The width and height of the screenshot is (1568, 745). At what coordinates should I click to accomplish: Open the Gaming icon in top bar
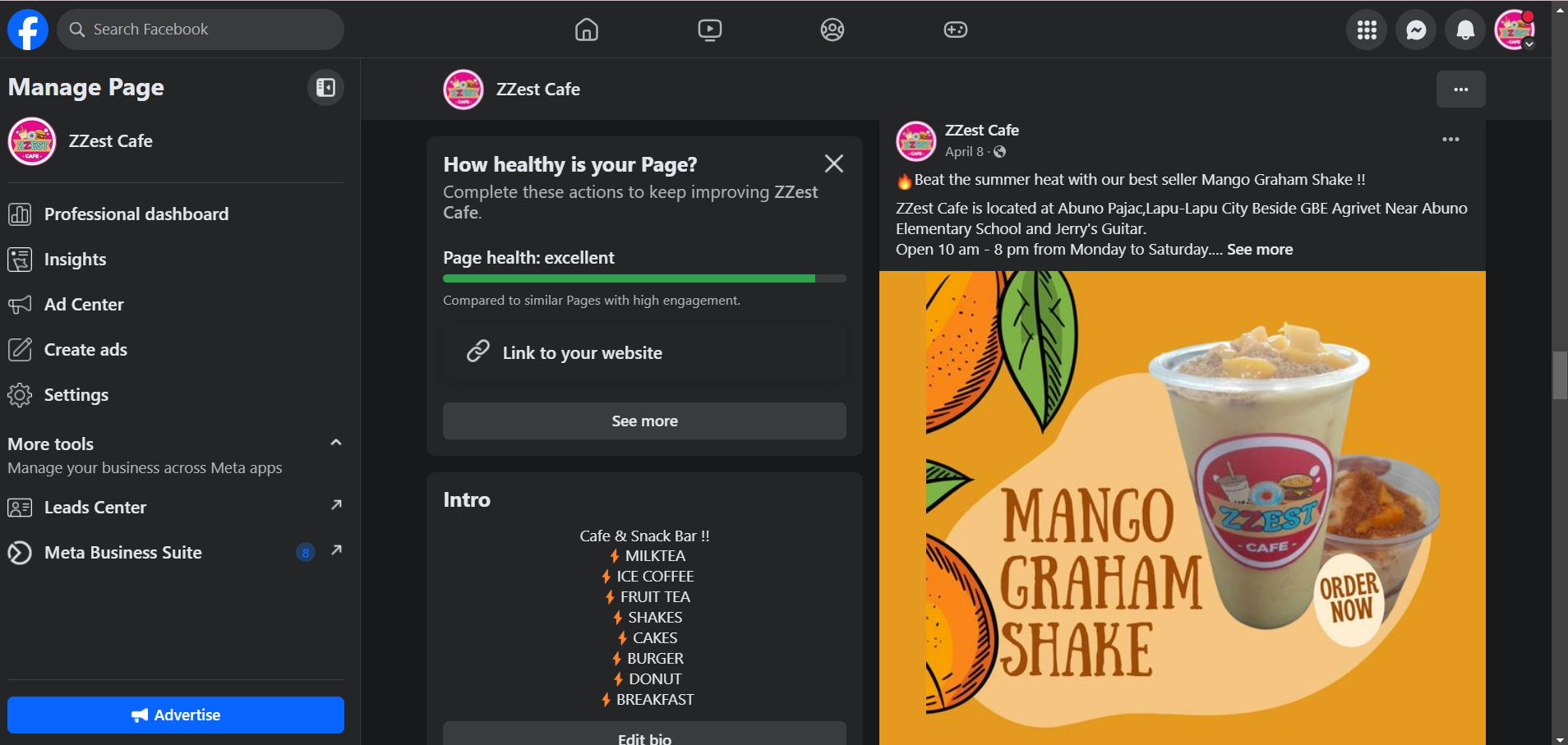(955, 30)
